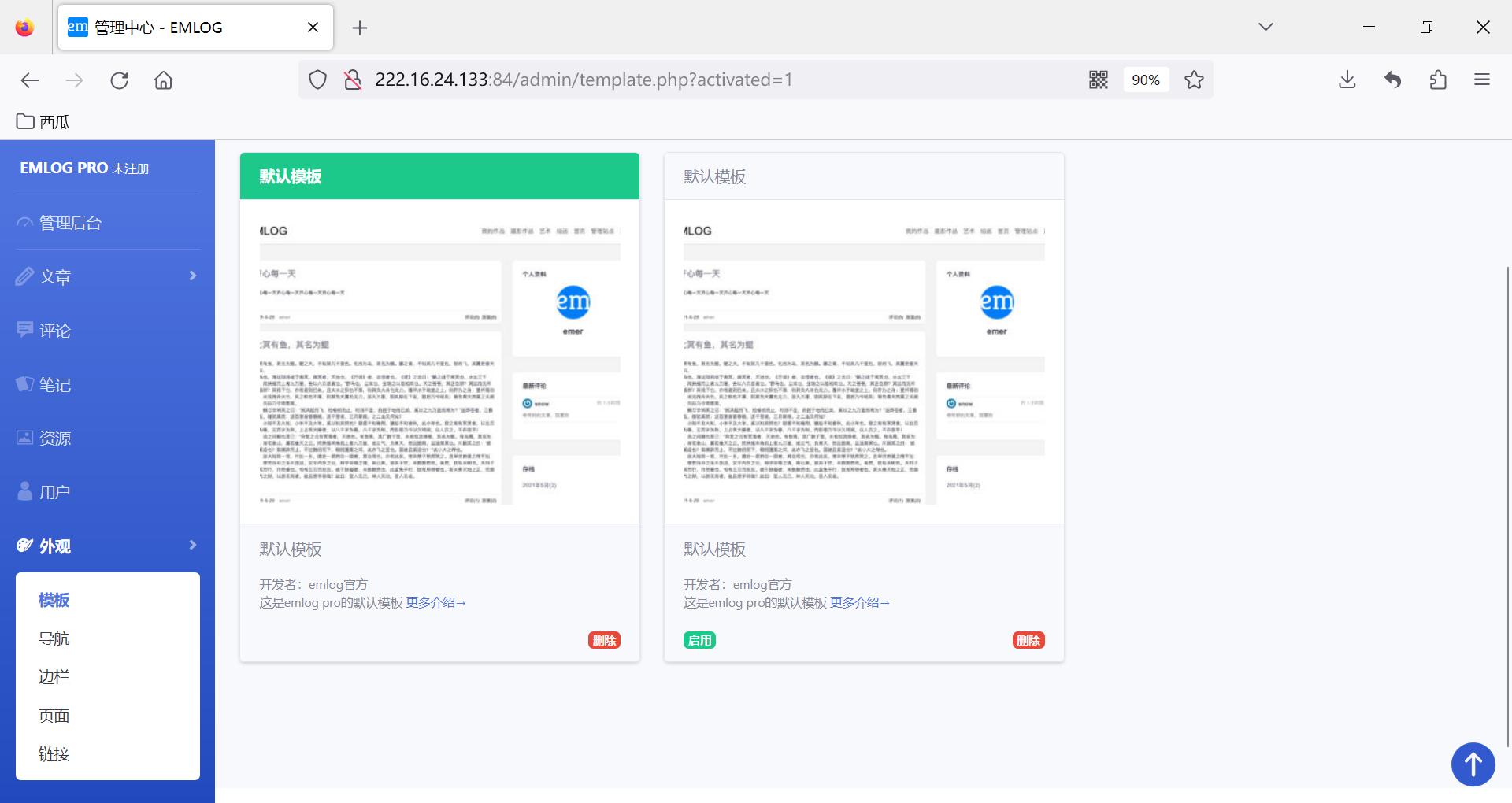Image resolution: width=1512 pixels, height=803 pixels.
Task: Open 更多介绍 link of active template
Action: coord(435,603)
